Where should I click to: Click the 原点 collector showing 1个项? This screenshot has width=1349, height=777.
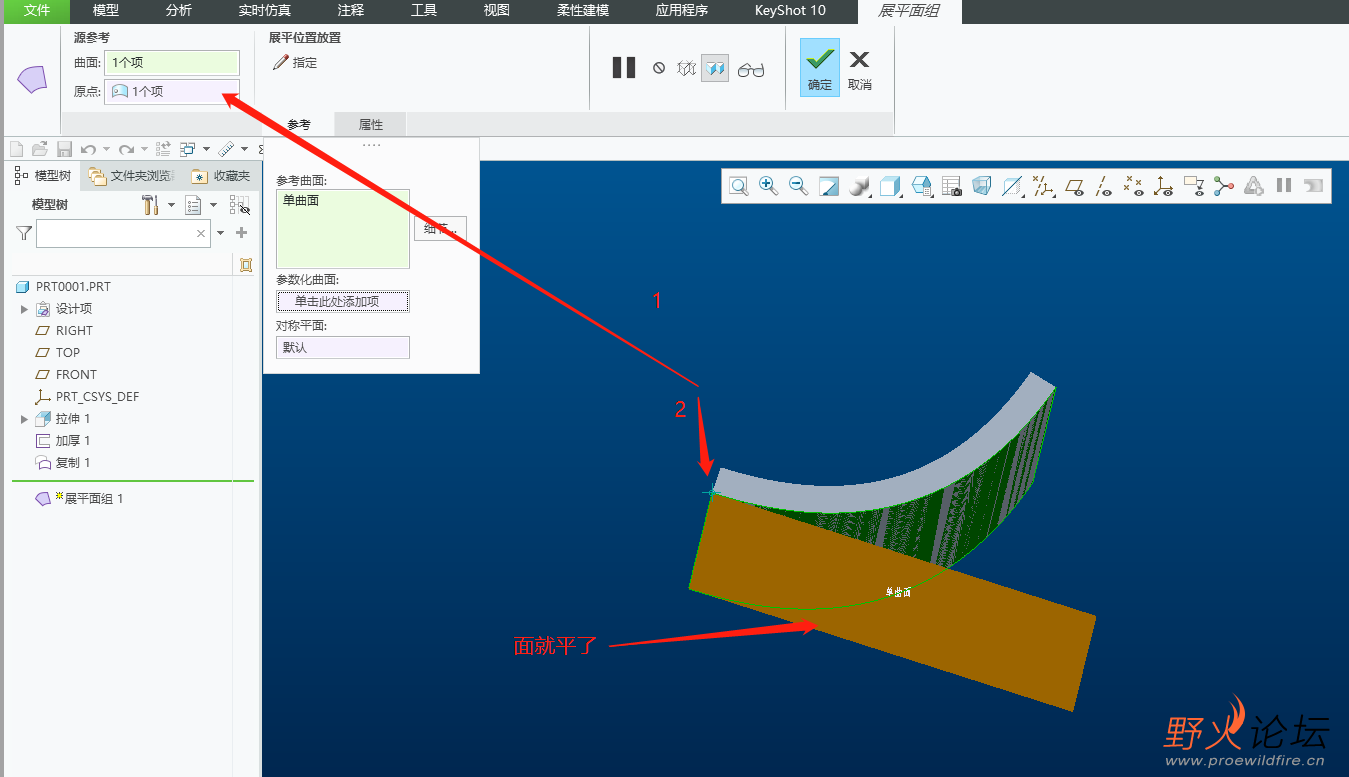pos(172,91)
